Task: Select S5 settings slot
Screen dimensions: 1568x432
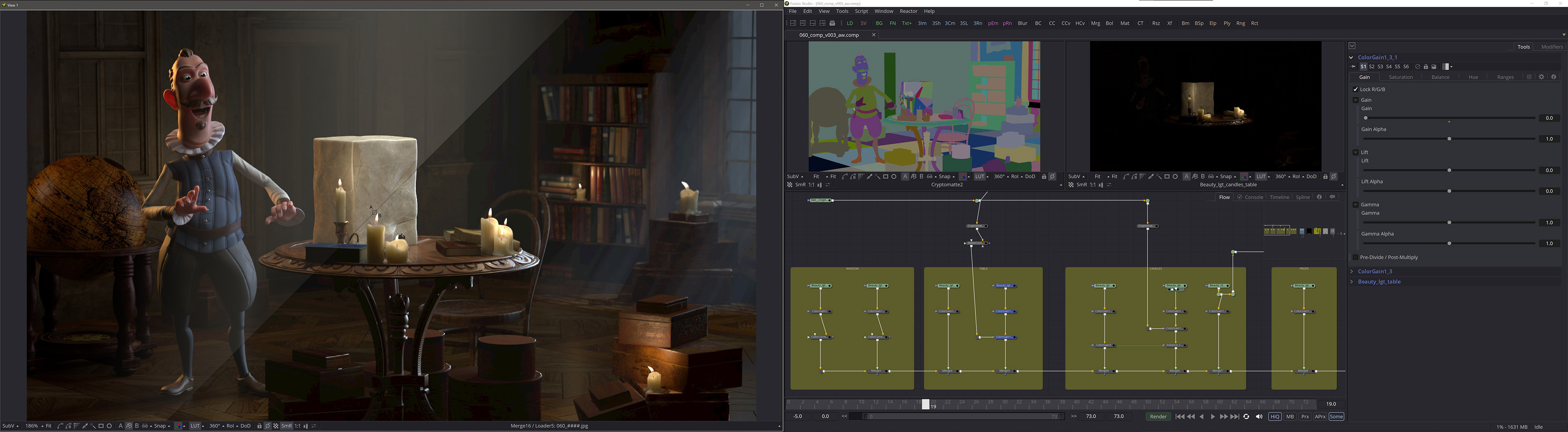Action: pos(1398,67)
